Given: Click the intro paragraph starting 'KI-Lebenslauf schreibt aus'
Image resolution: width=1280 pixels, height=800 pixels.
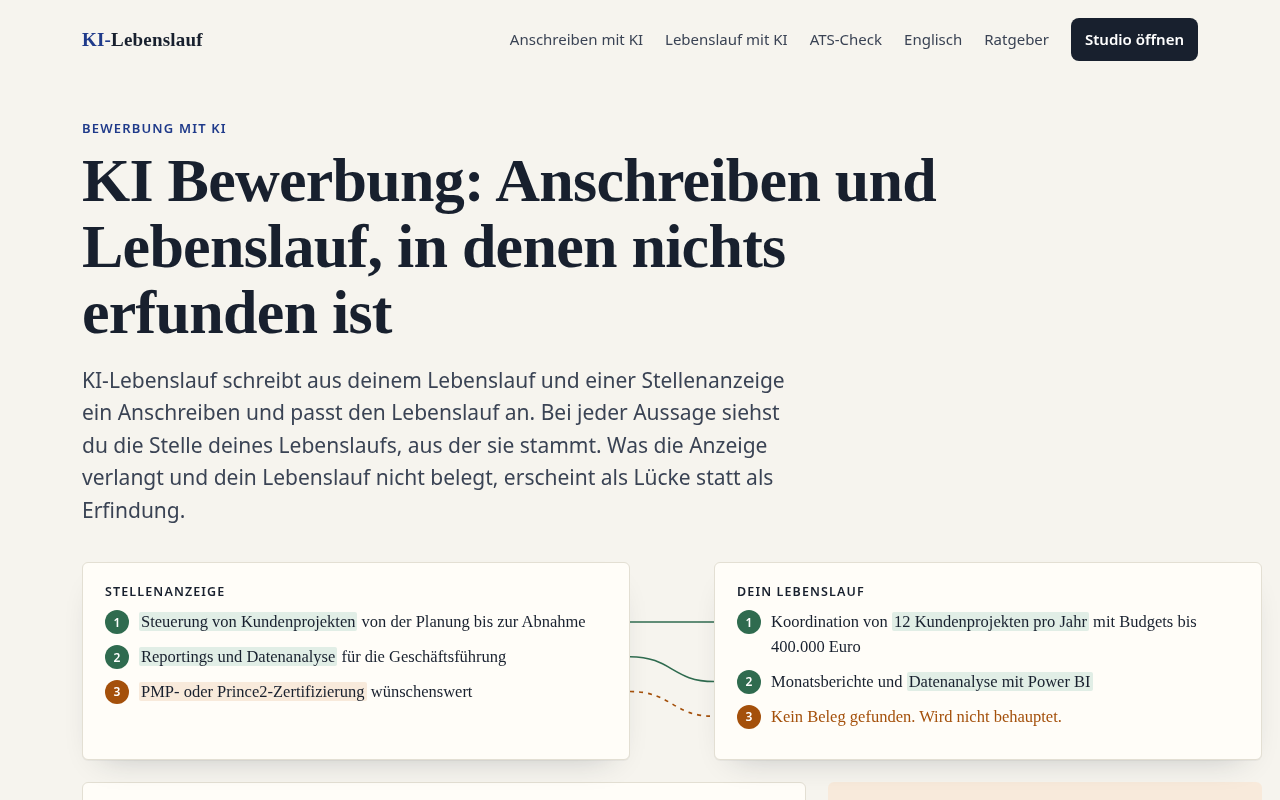Looking at the screenshot, I should [x=433, y=445].
